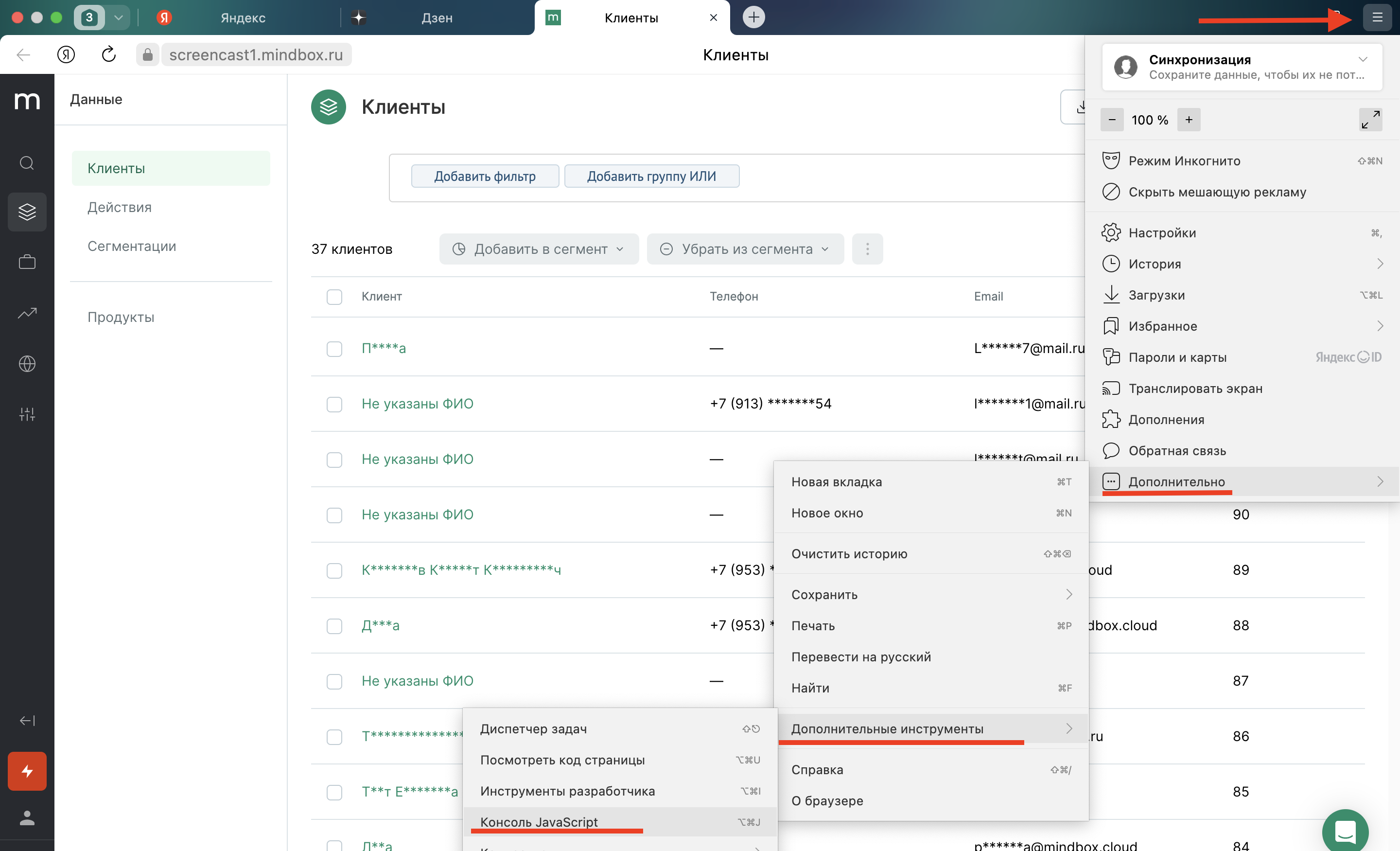Screen dimensions: 1400x851
Task: Click Добавить группу ИЛИ button
Action: pyautogui.click(x=652, y=176)
